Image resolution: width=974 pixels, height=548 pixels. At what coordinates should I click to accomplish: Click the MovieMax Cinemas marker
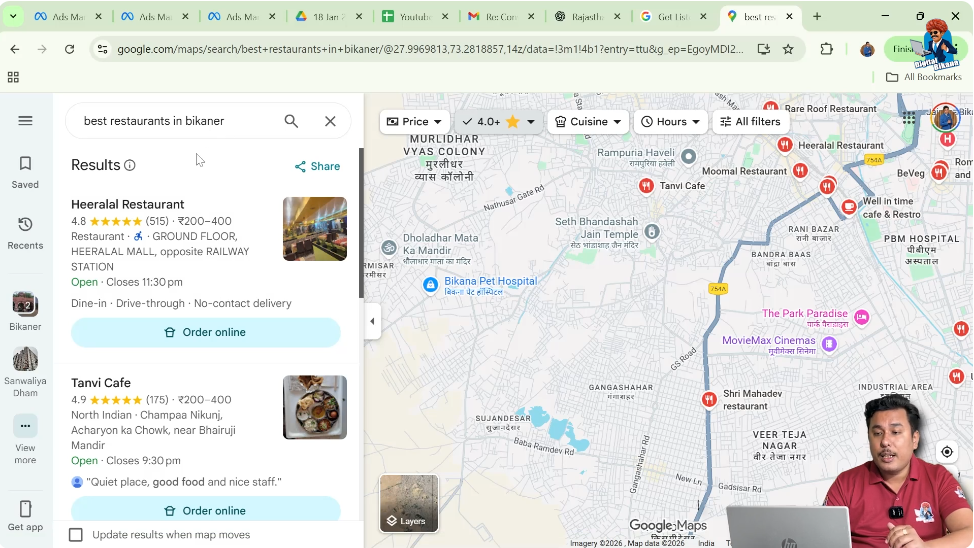(x=829, y=344)
